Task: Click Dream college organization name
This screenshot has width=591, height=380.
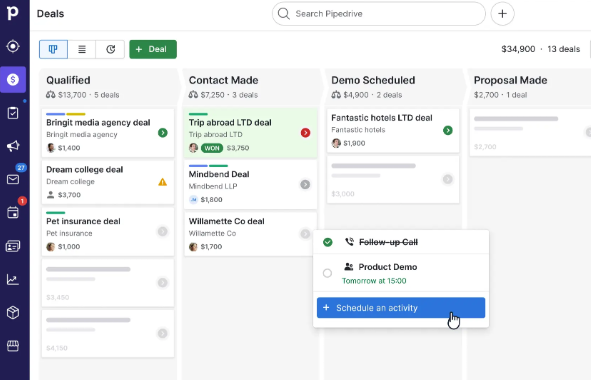Action: (70, 182)
